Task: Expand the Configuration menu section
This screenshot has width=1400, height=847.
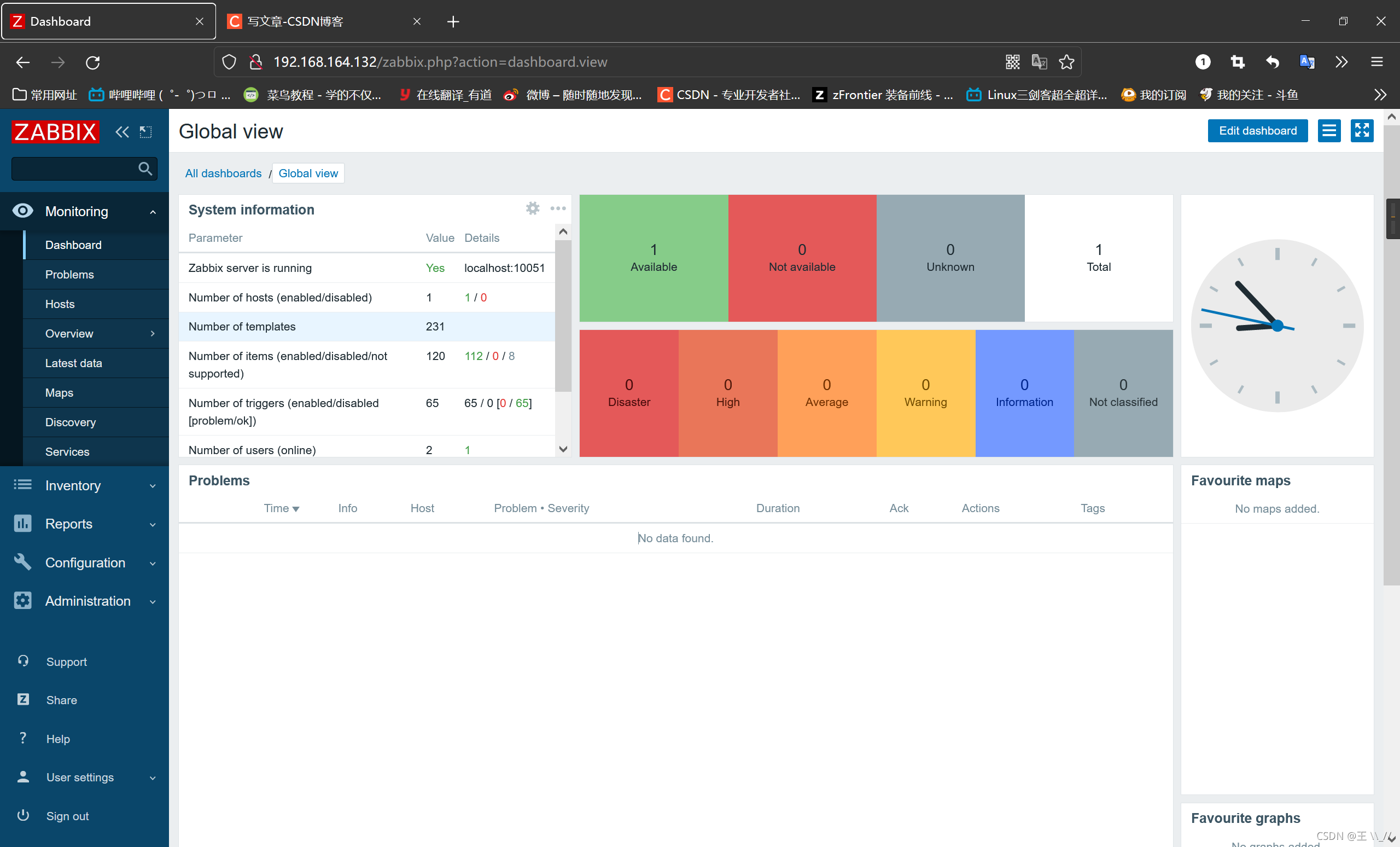Action: pos(85,563)
